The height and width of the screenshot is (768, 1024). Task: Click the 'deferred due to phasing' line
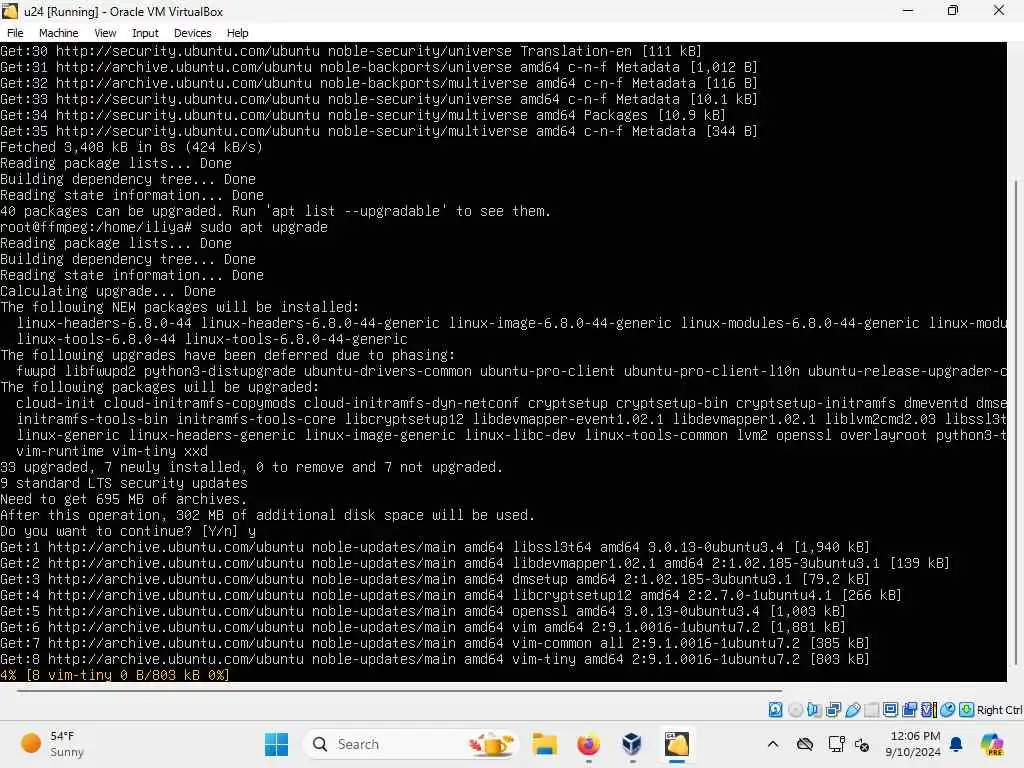(228, 355)
